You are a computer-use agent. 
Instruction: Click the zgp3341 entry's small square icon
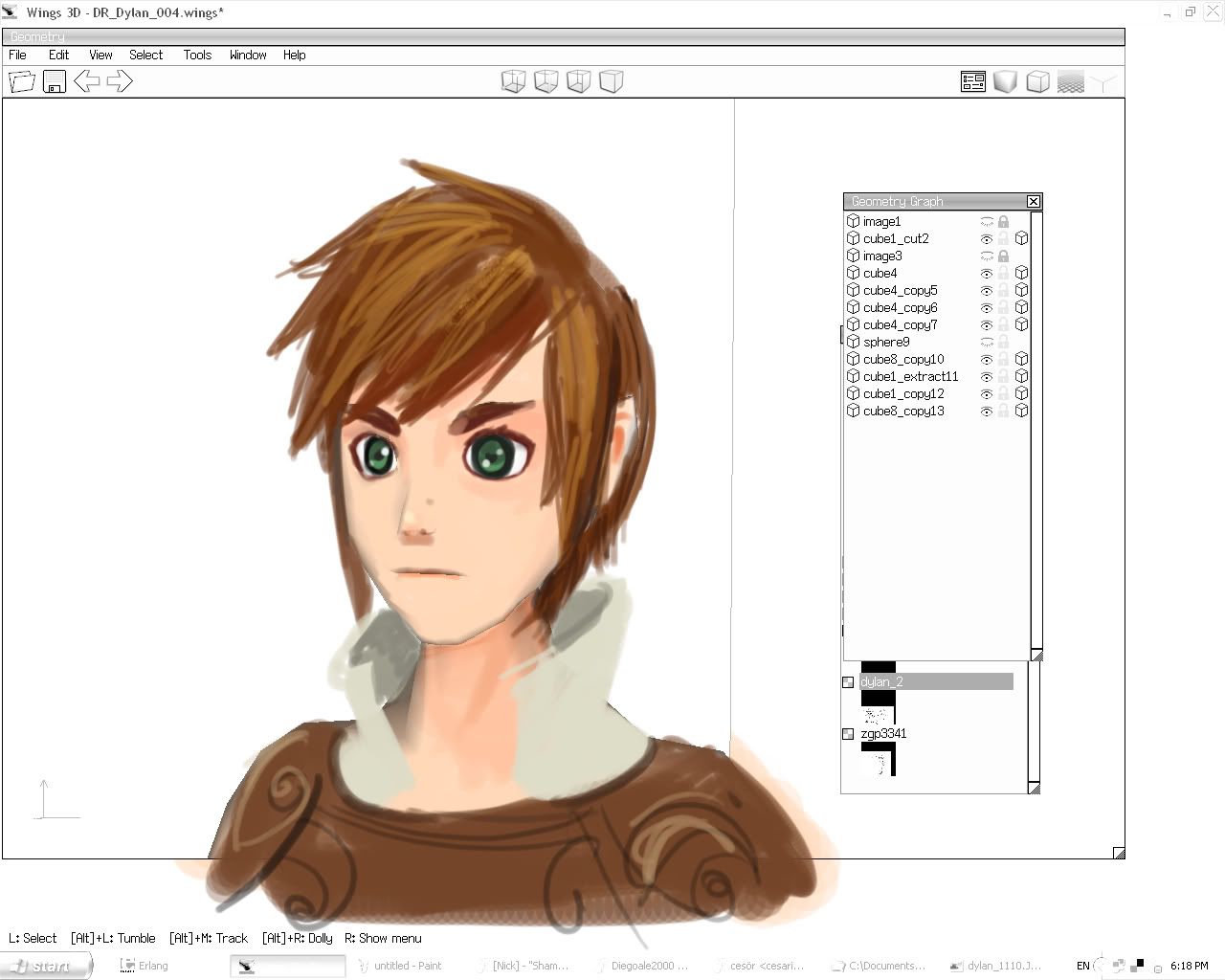point(848,734)
